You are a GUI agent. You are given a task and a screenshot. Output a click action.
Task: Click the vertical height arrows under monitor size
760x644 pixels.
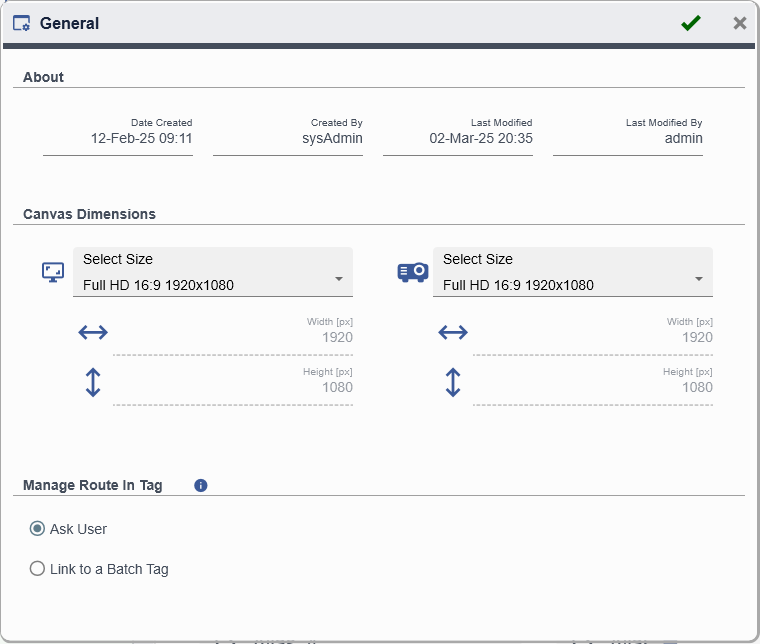click(93, 382)
